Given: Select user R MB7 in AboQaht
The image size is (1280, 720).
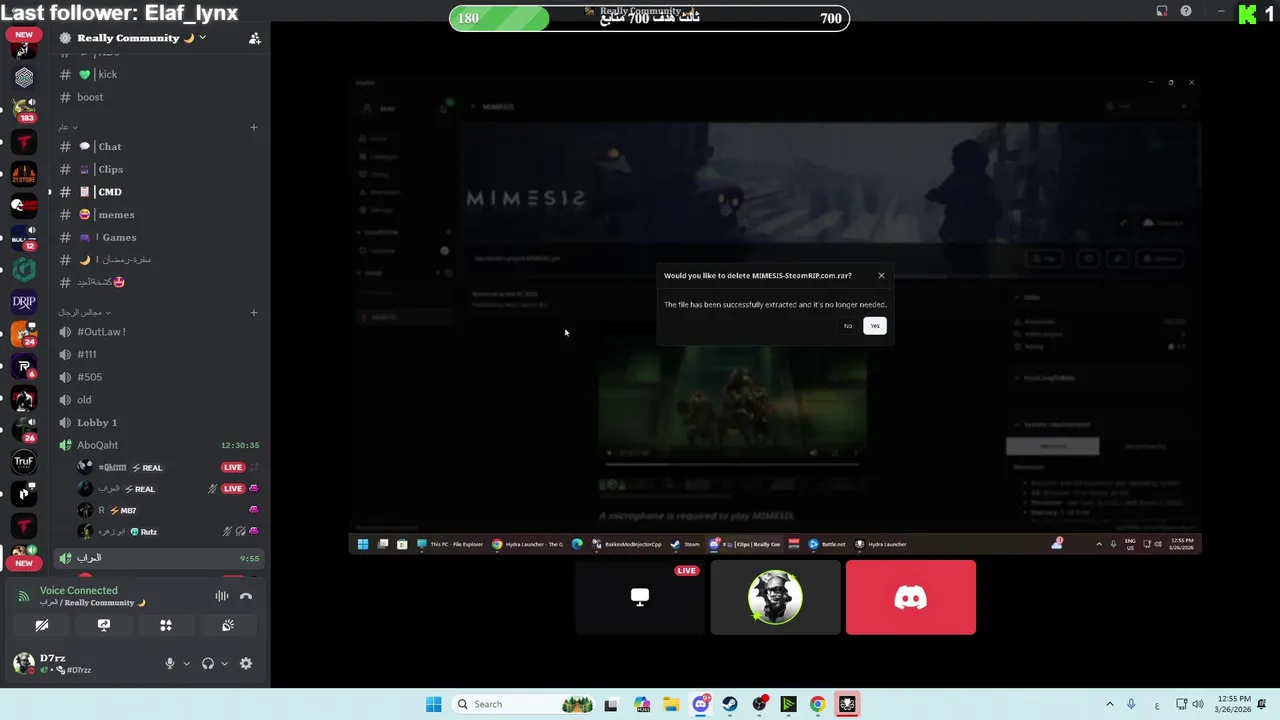Looking at the screenshot, I should click(167, 510).
